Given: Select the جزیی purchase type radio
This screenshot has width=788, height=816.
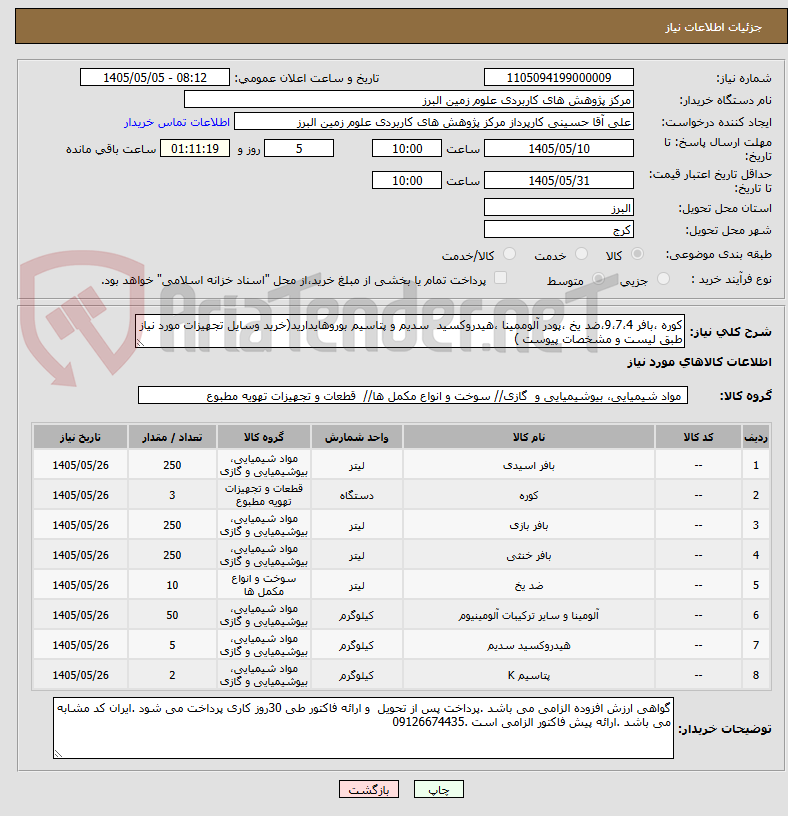Looking at the screenshot, I should pyautogui.click(x=663, y=279).
